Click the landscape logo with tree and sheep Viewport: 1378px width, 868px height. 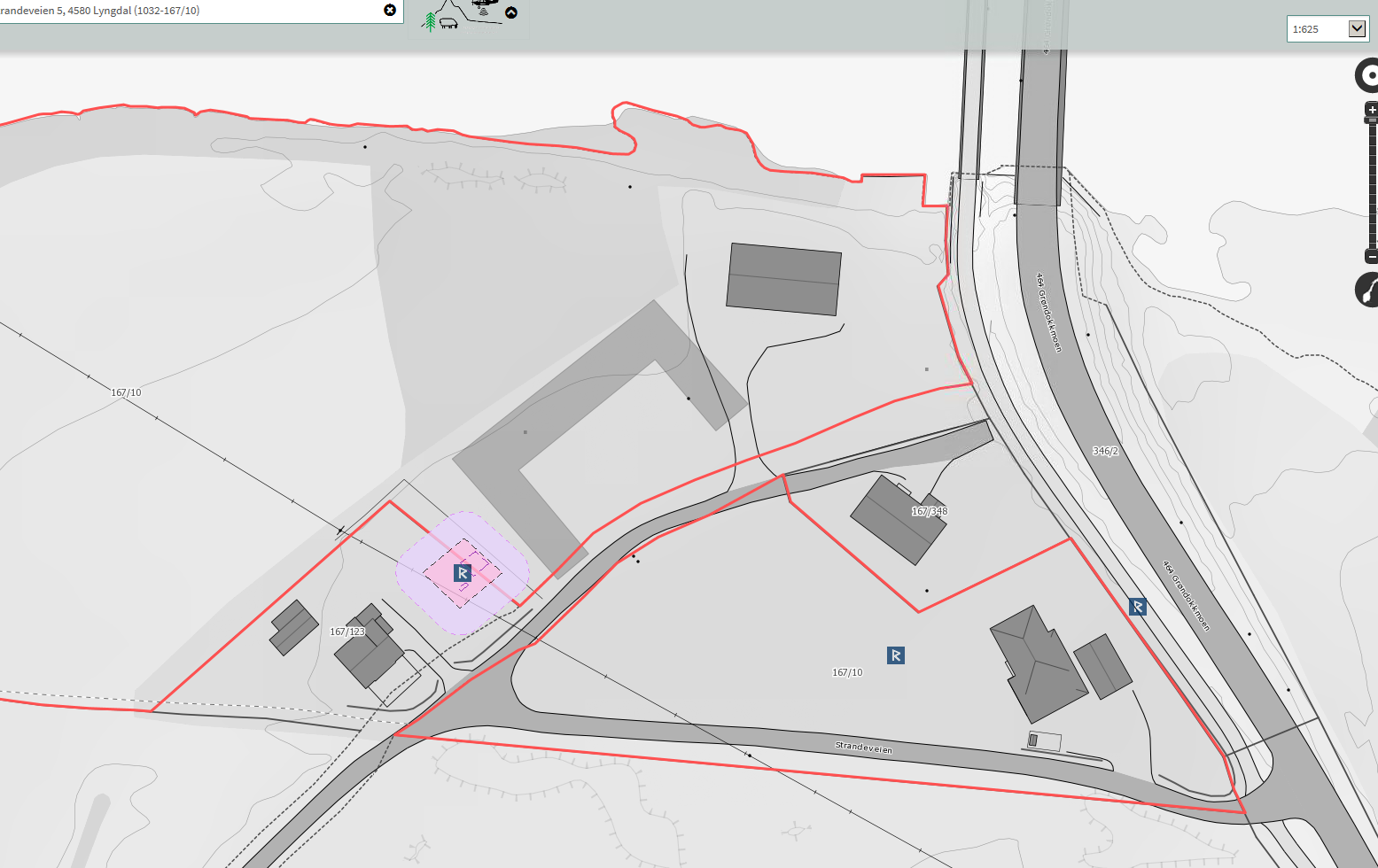(x=463, y=16)
